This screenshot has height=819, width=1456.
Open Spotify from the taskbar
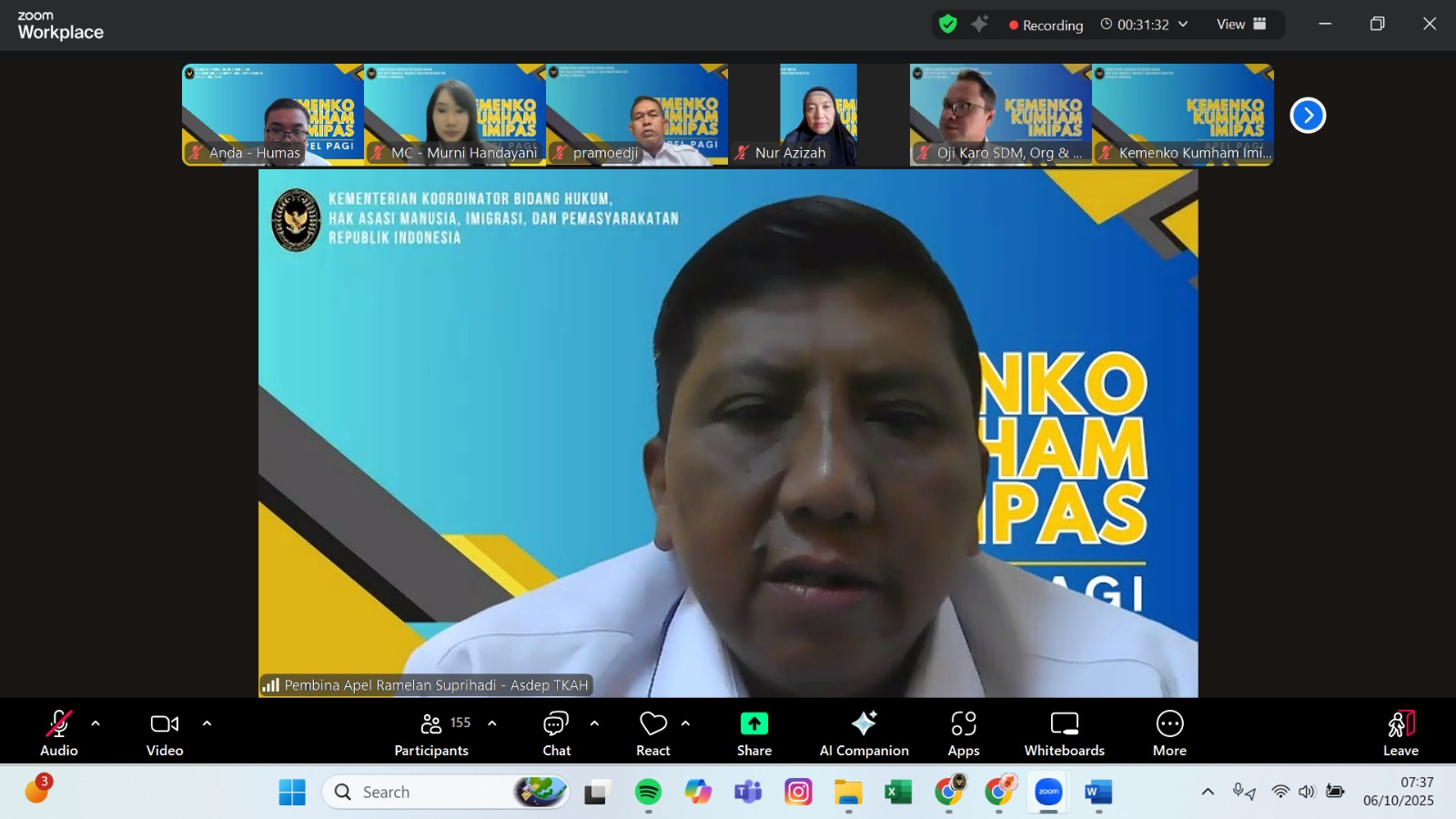pos(648,793)
